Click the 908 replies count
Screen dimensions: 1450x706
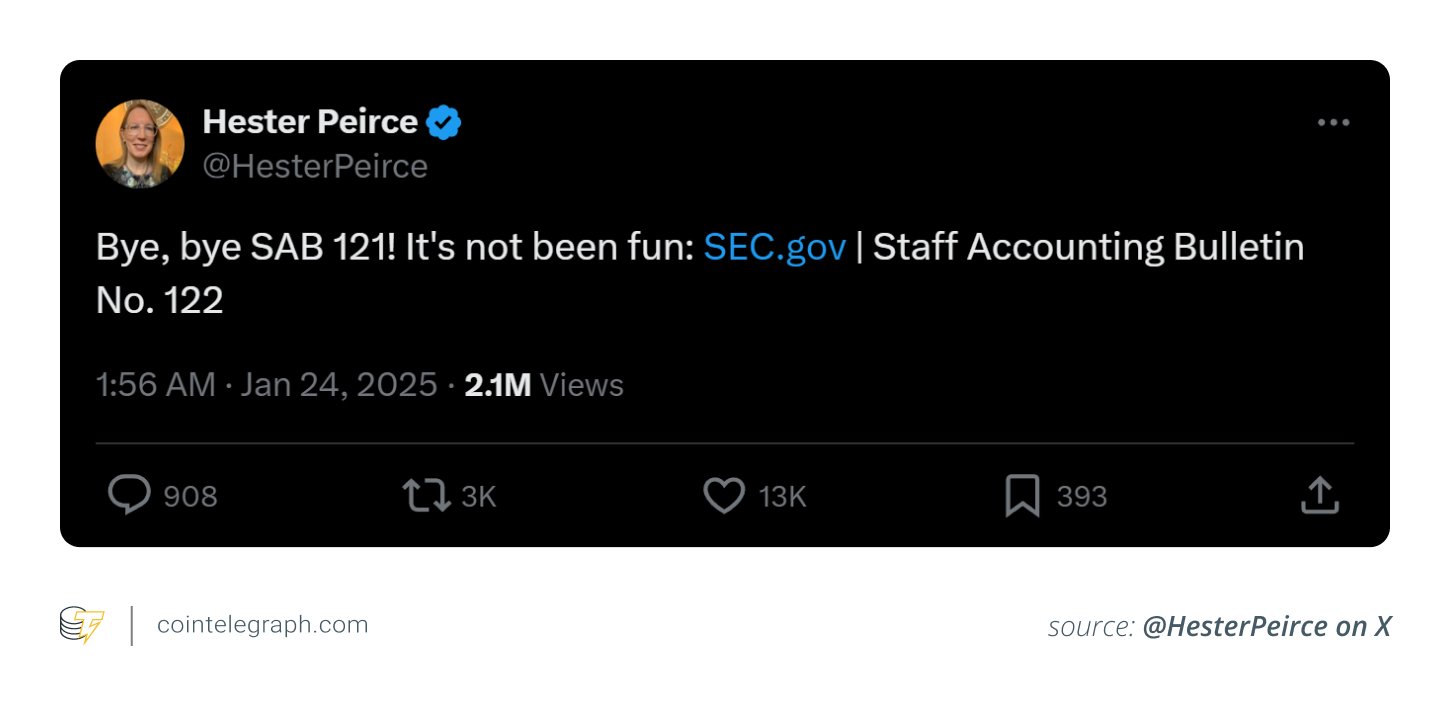(x=190, y=496)
